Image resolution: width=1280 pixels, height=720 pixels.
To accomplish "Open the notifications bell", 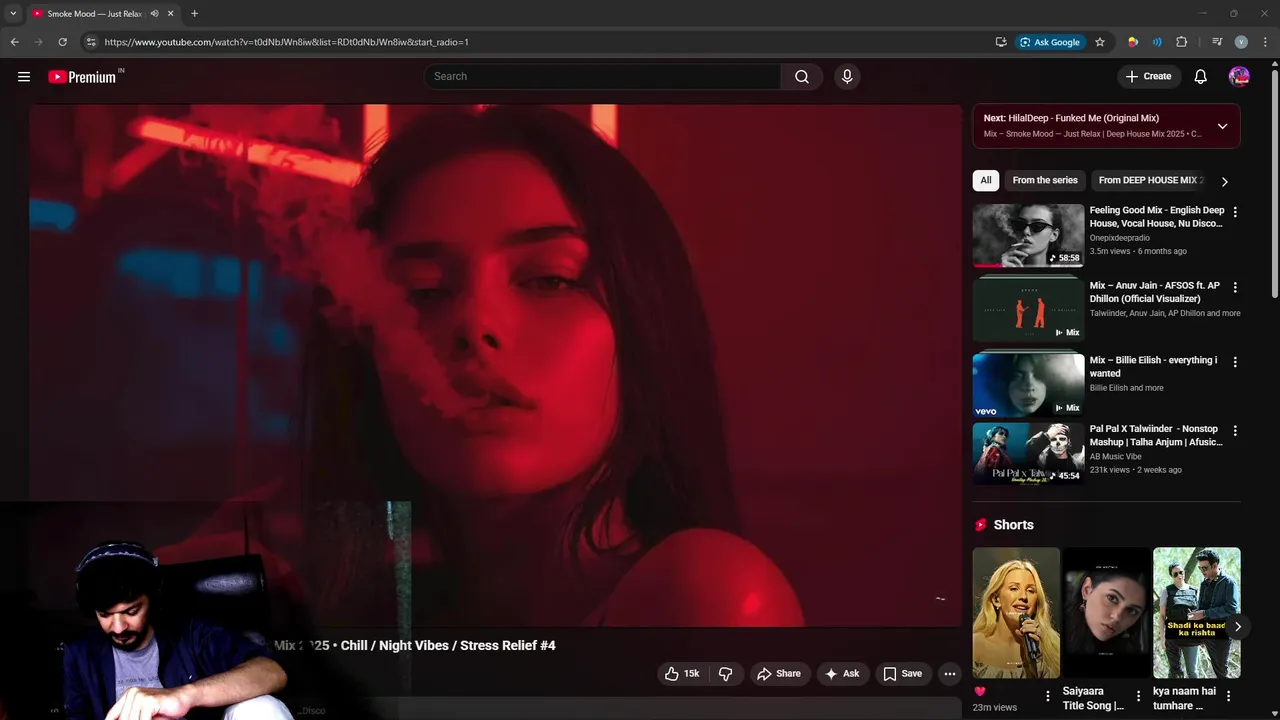I will point(1201,77).
